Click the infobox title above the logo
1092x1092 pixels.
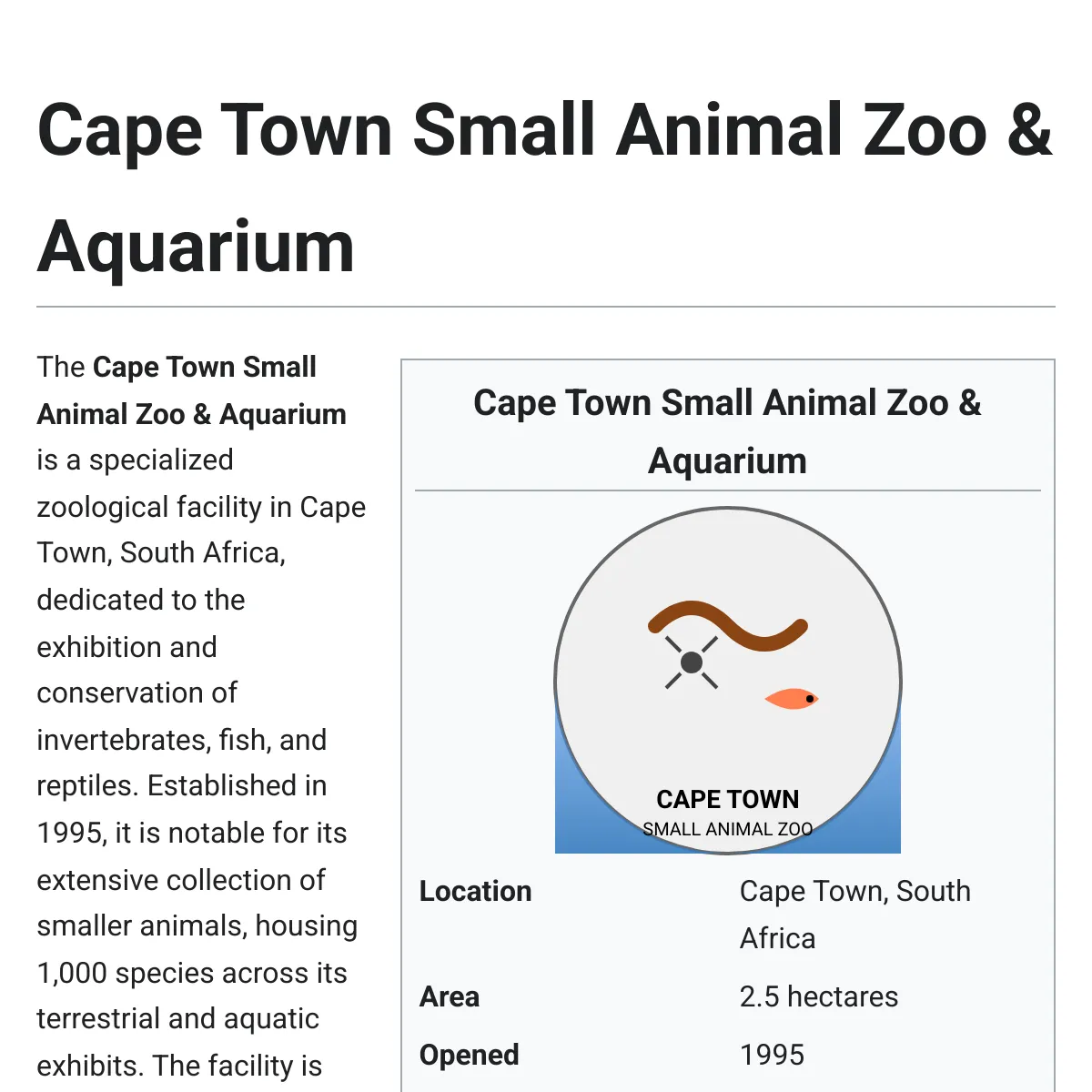coord(728,431)
